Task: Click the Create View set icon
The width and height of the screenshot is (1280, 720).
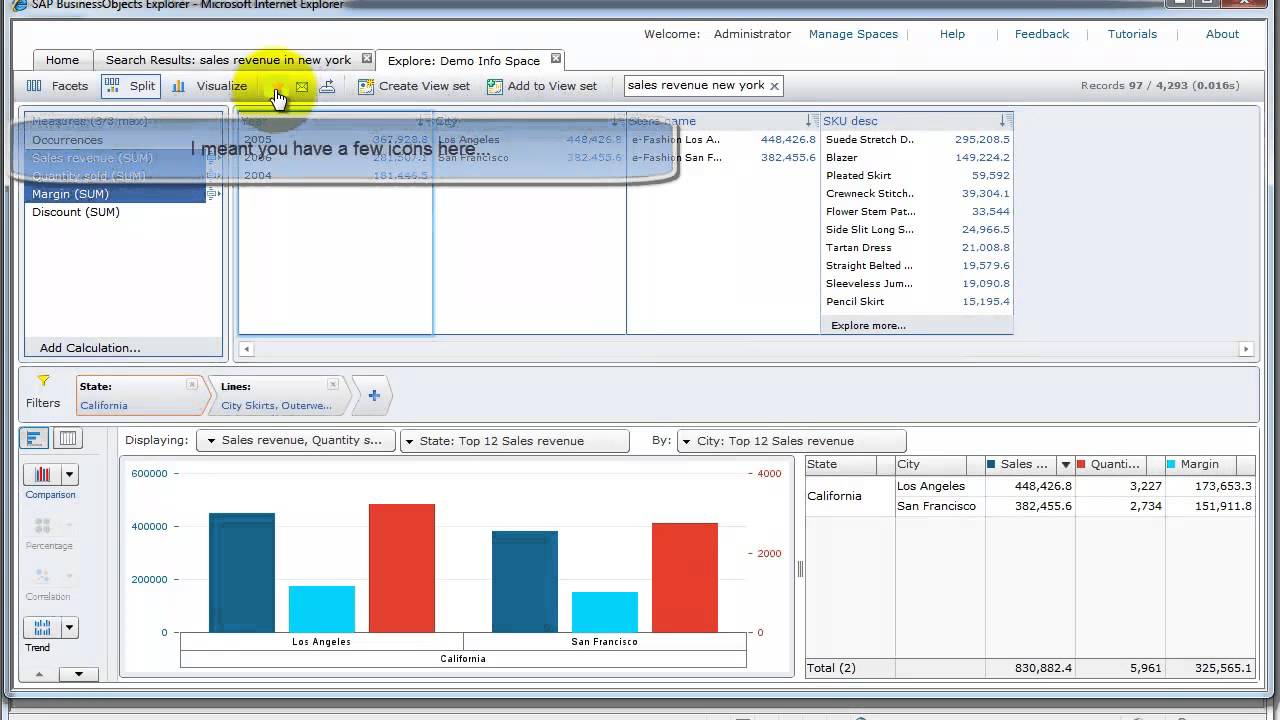Action: [366, 86]
